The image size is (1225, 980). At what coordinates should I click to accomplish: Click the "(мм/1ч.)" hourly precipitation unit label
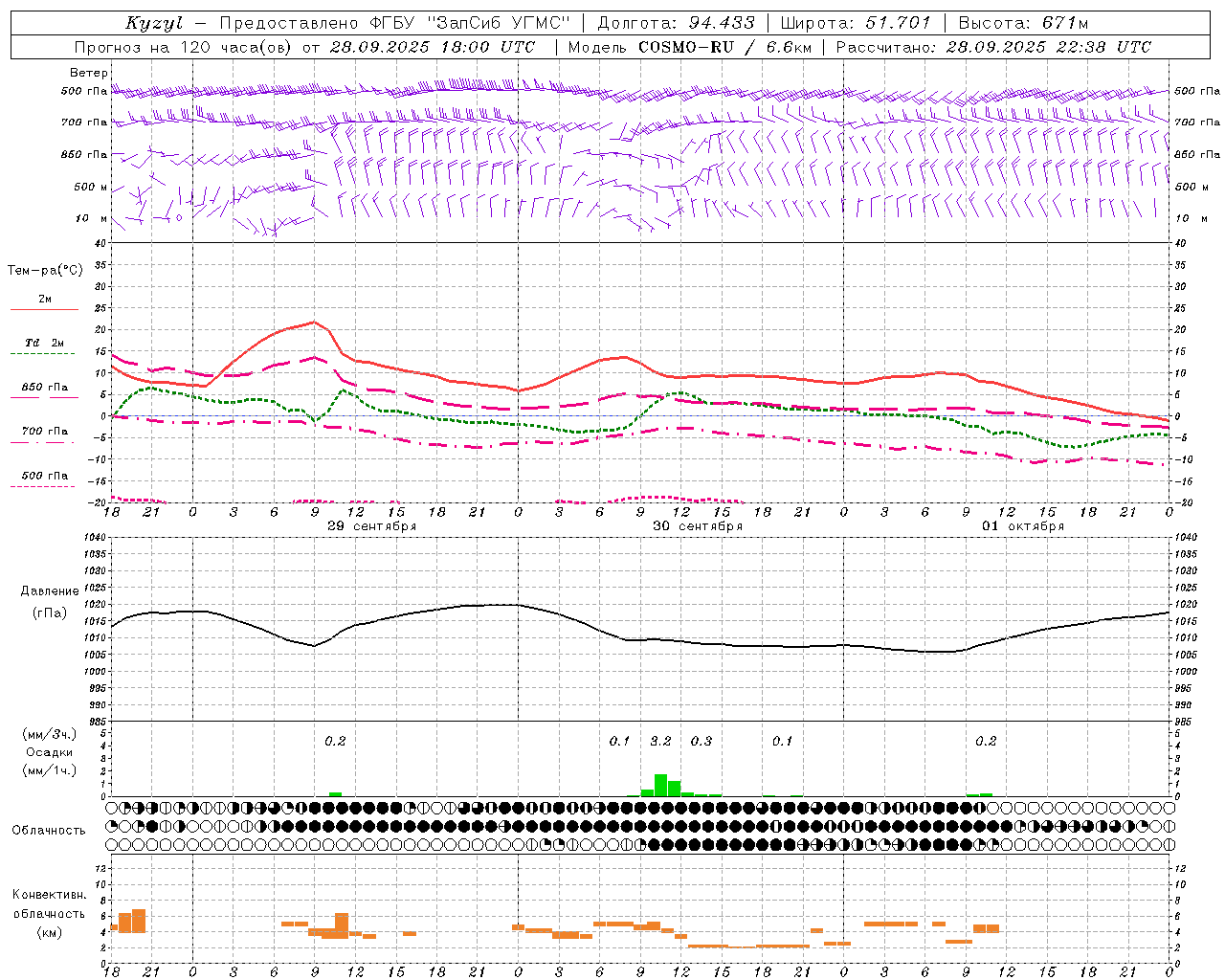click(50, 770)
